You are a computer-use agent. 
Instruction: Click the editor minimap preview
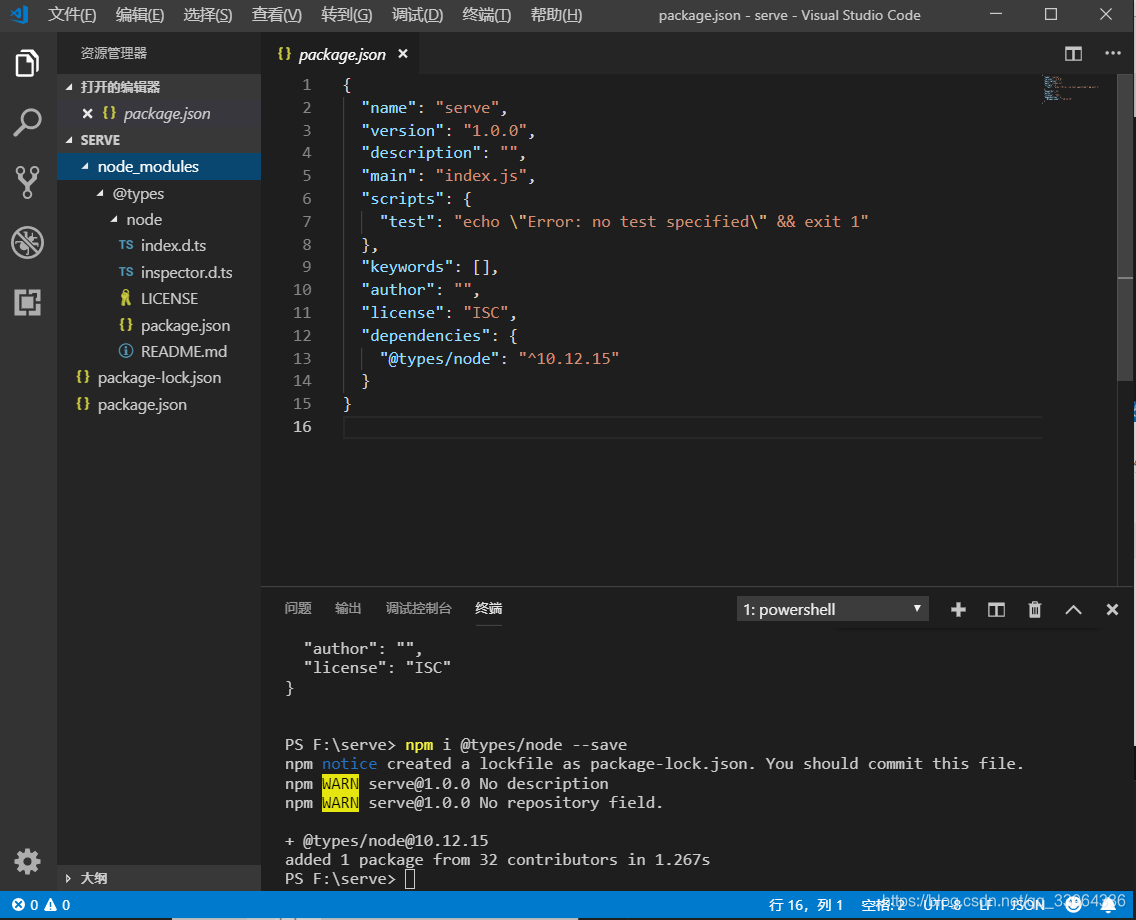[1071, 88]
